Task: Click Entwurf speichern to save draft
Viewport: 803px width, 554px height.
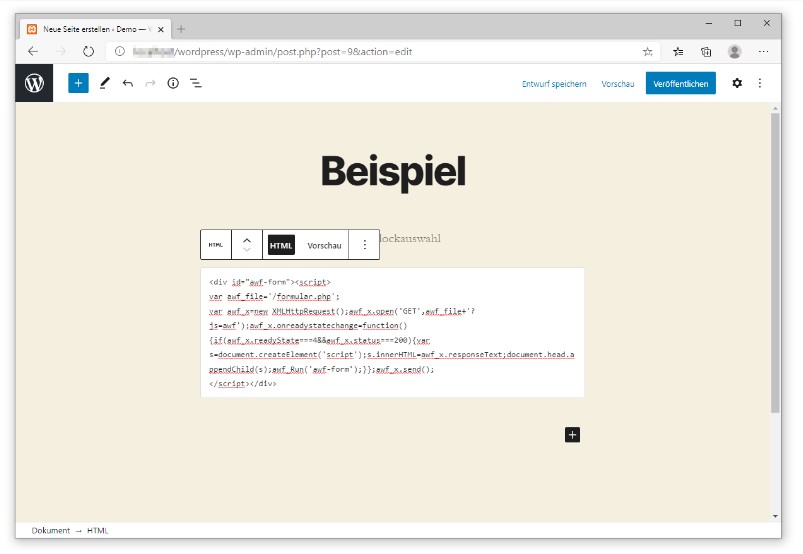Action: [x=554, y=84]
